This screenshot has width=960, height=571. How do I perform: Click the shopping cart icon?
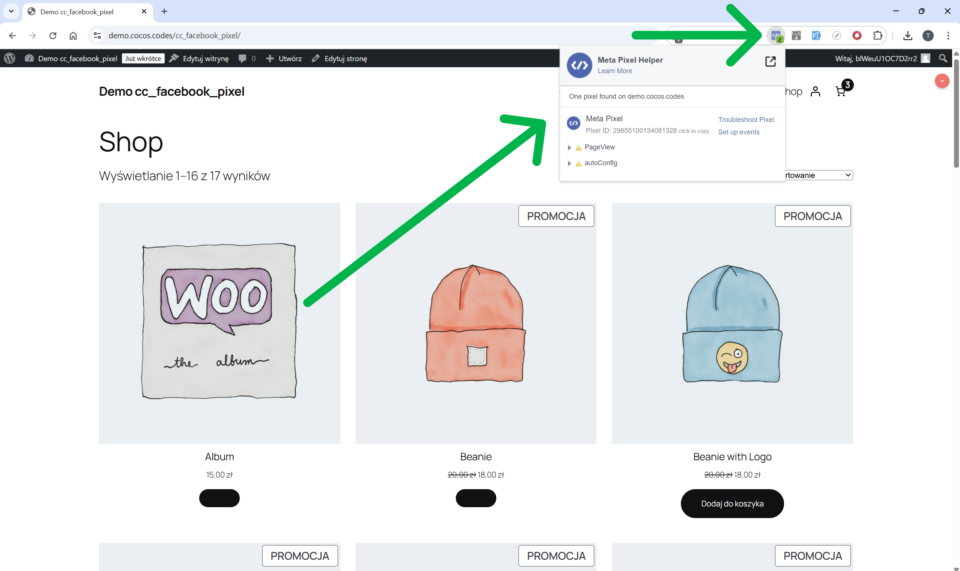841,92
